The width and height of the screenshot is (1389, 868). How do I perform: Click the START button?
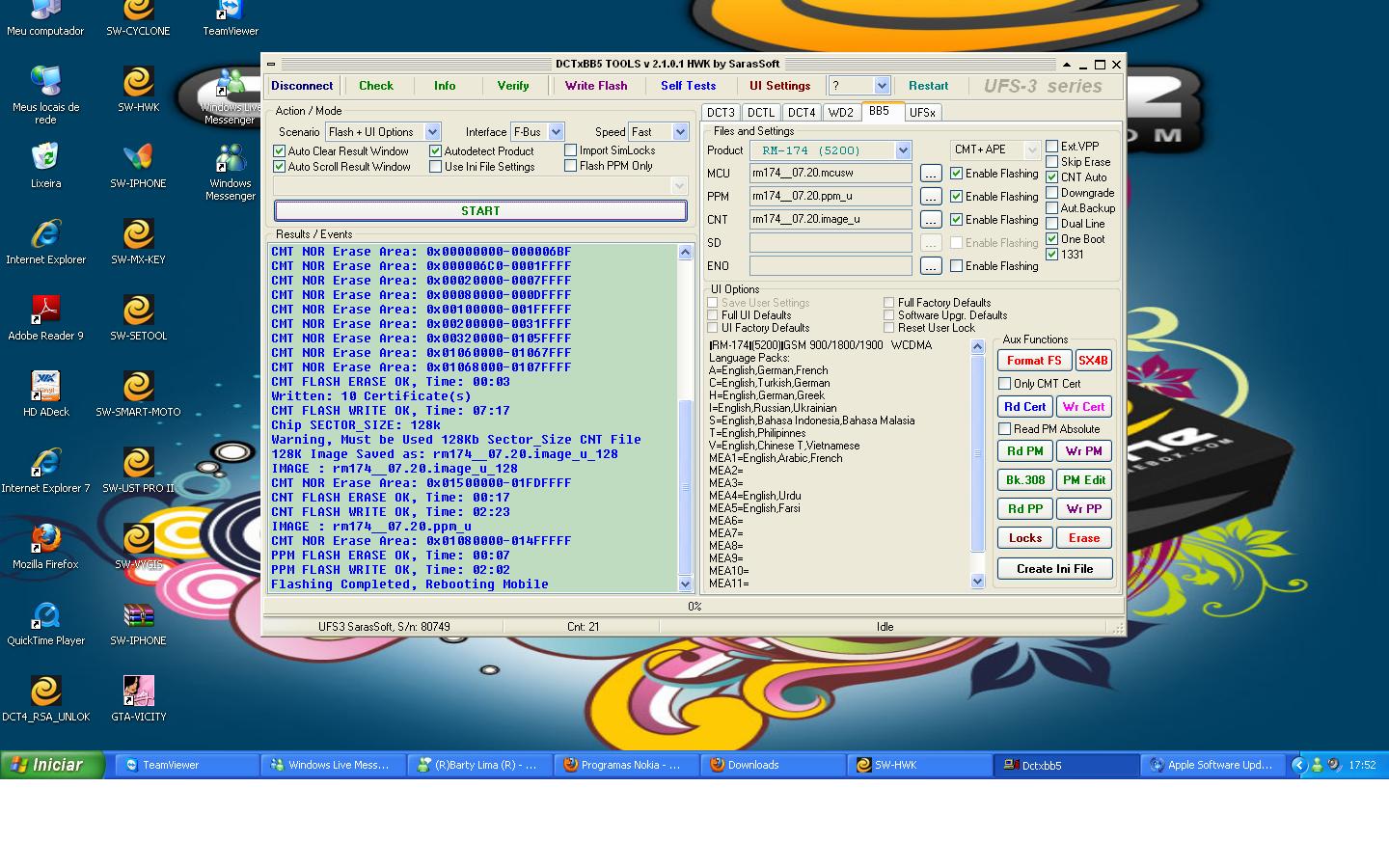pyautogui.click(x=480, y=210)
